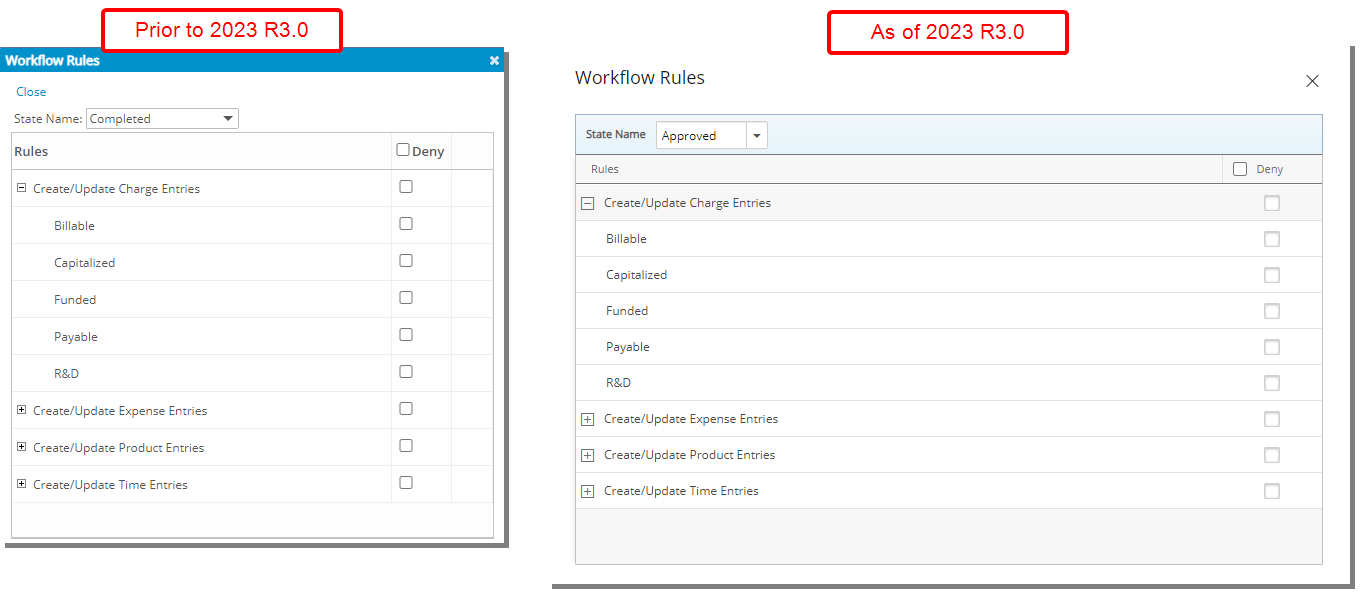1360x594 pixels.
Task: Open the State Name dropdown showing Approved
Action: coord(712,135)
